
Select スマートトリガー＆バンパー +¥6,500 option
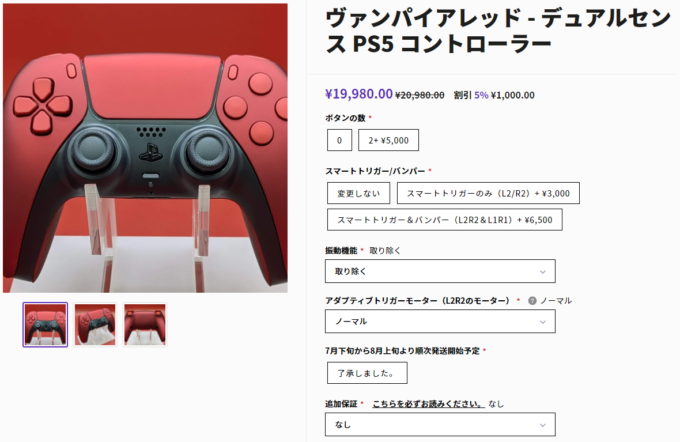445,219
